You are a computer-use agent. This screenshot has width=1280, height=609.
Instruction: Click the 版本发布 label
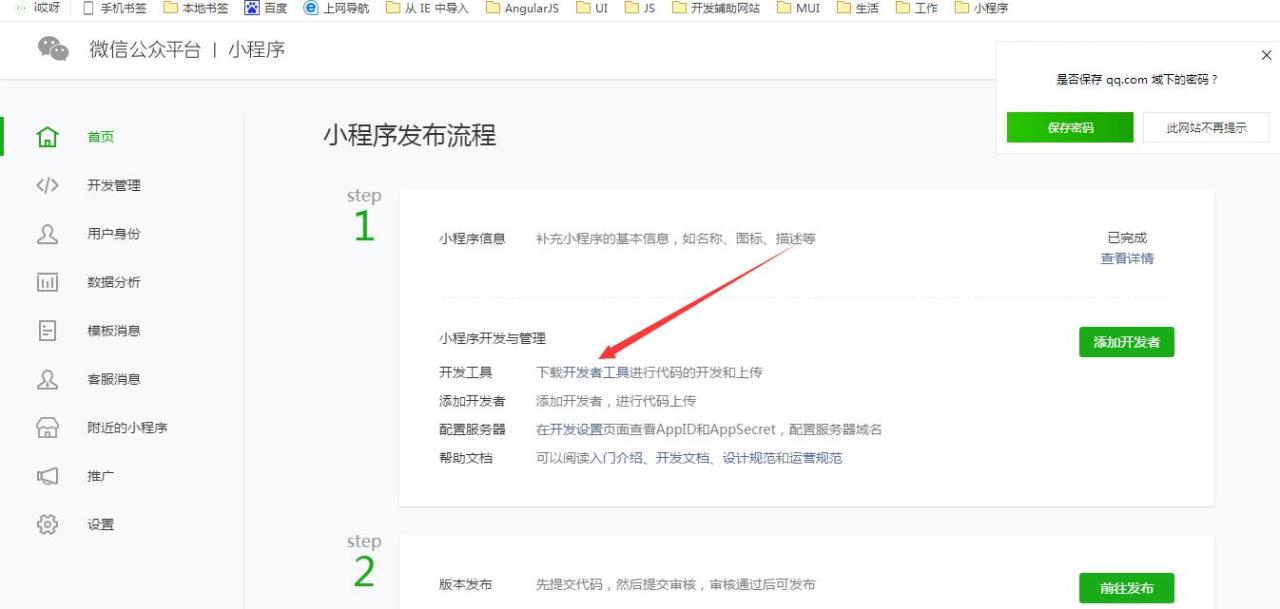(465, 584)
